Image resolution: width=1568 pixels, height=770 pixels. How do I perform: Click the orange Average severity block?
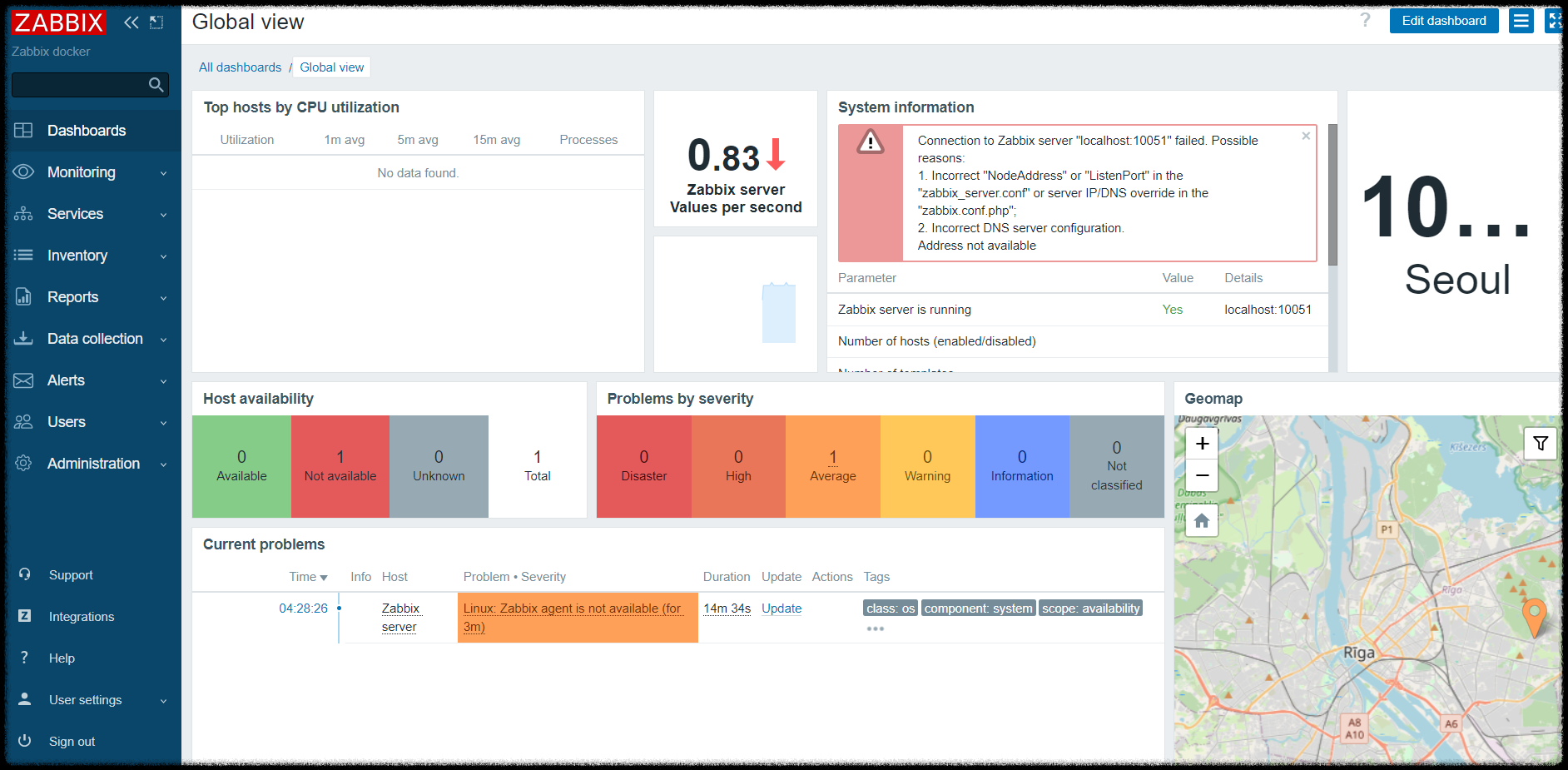point(833,466)
